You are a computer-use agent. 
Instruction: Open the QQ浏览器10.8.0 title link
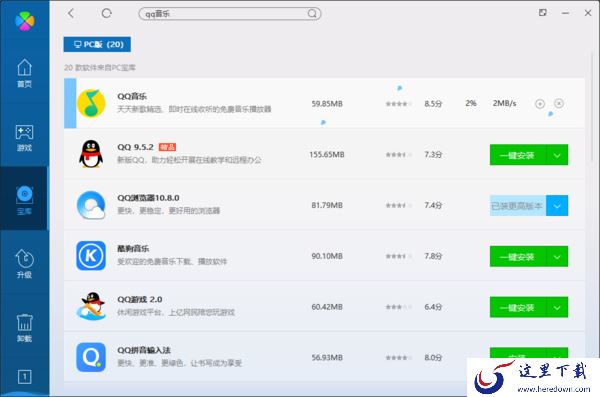148,198
